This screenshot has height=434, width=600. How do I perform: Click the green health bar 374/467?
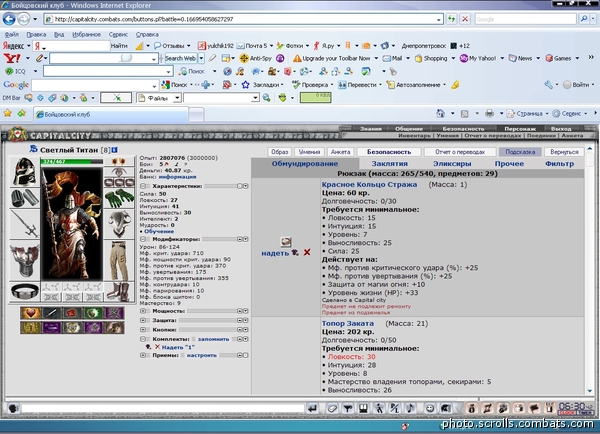tap(72, 162)
